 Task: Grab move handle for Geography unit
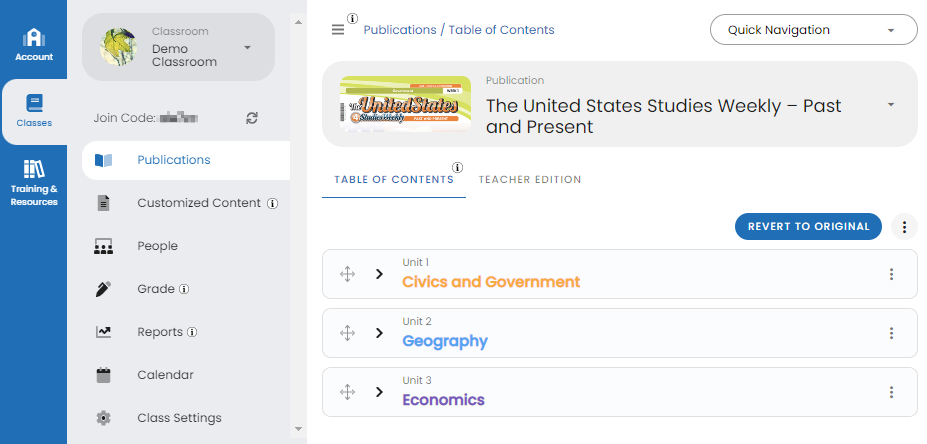pyautogui.click(x=347, y=333)
